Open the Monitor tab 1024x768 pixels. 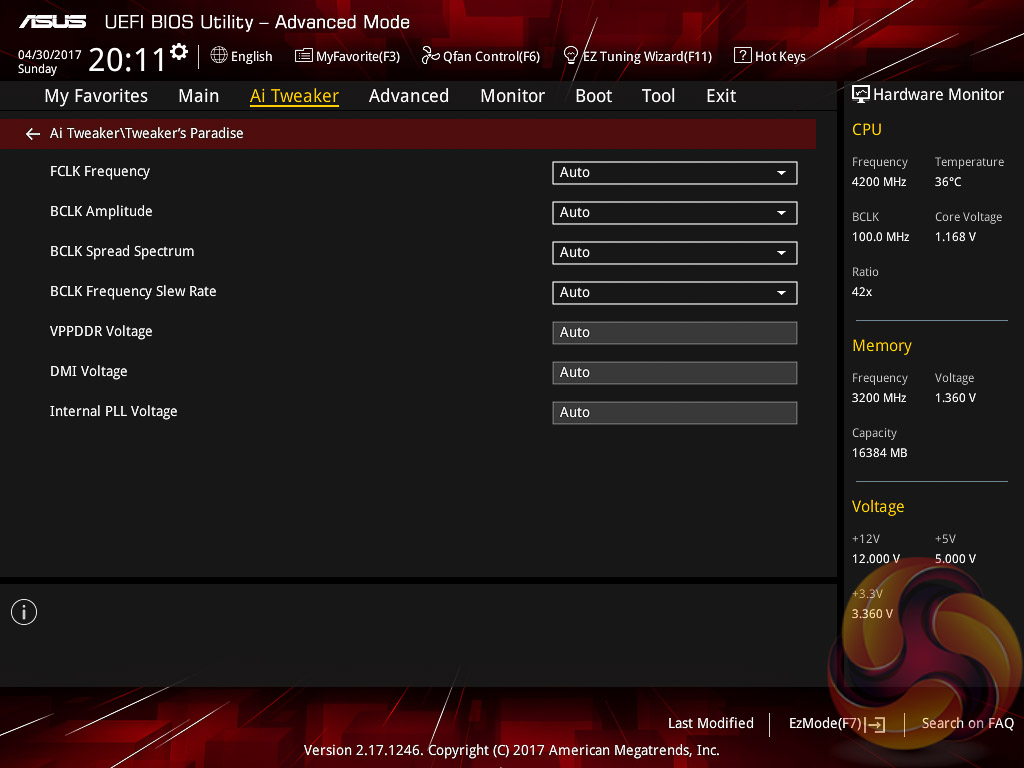tap(512, 96)
